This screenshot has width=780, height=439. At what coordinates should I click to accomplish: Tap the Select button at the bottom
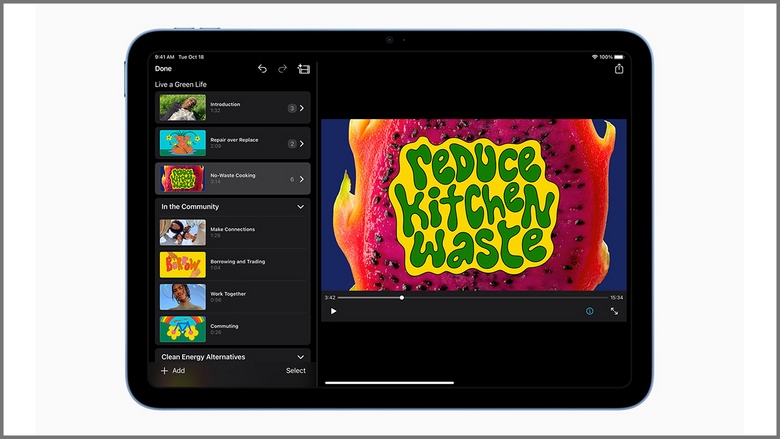tap(296, 370)
